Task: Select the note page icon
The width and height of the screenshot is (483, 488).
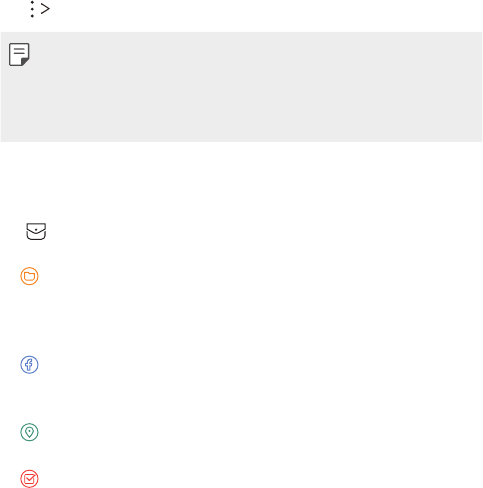Action: tap(19, 54)
